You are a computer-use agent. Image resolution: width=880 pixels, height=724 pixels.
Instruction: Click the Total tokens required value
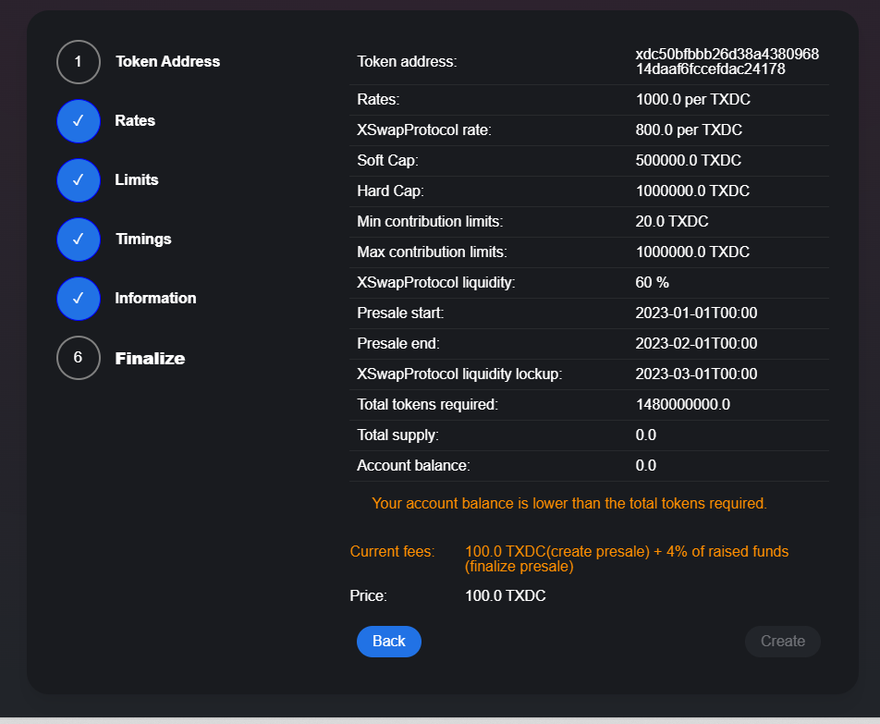(683, 404)
